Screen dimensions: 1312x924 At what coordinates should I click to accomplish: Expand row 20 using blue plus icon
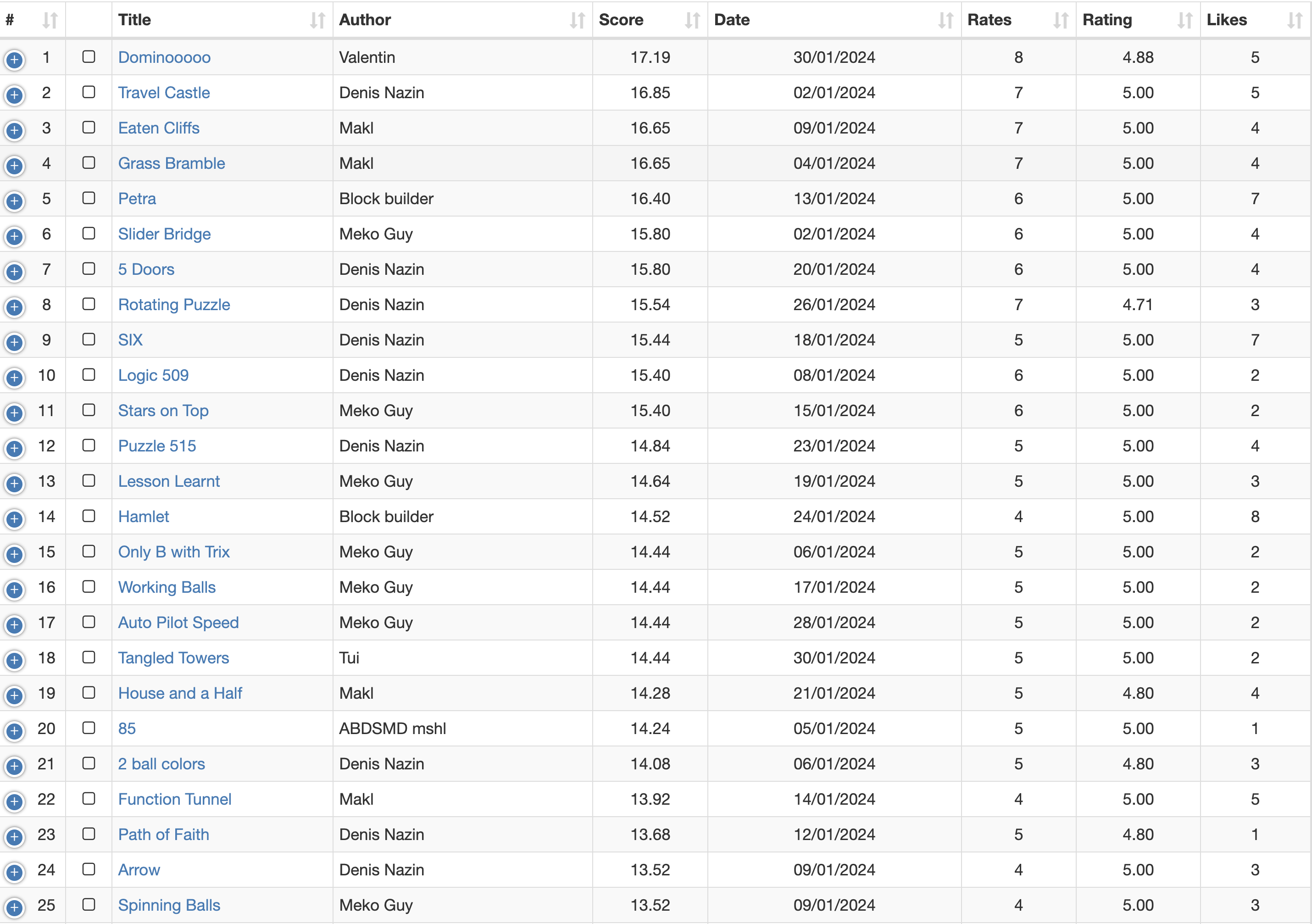(14, 731)
